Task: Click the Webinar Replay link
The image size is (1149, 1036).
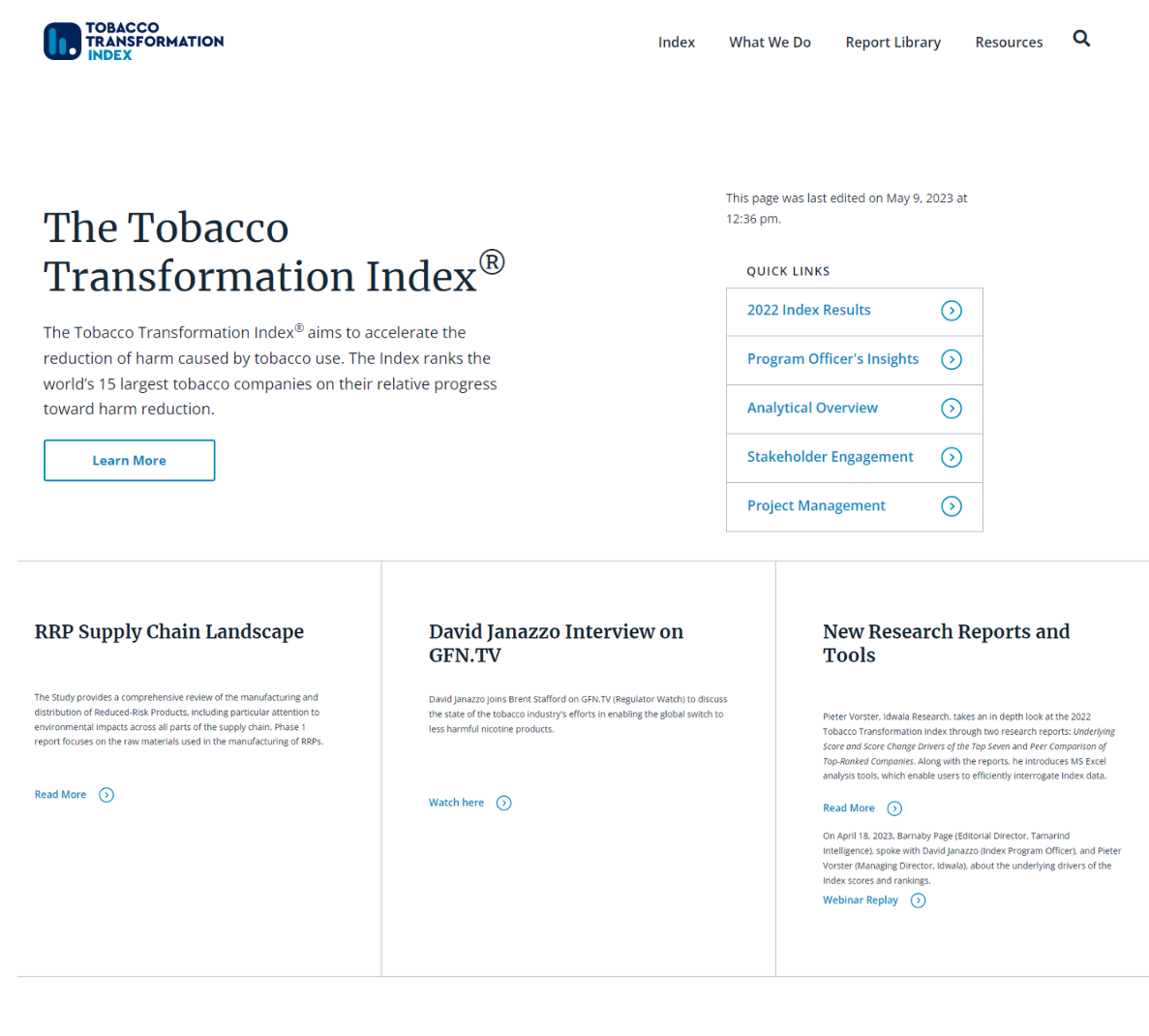Action: 860,900
